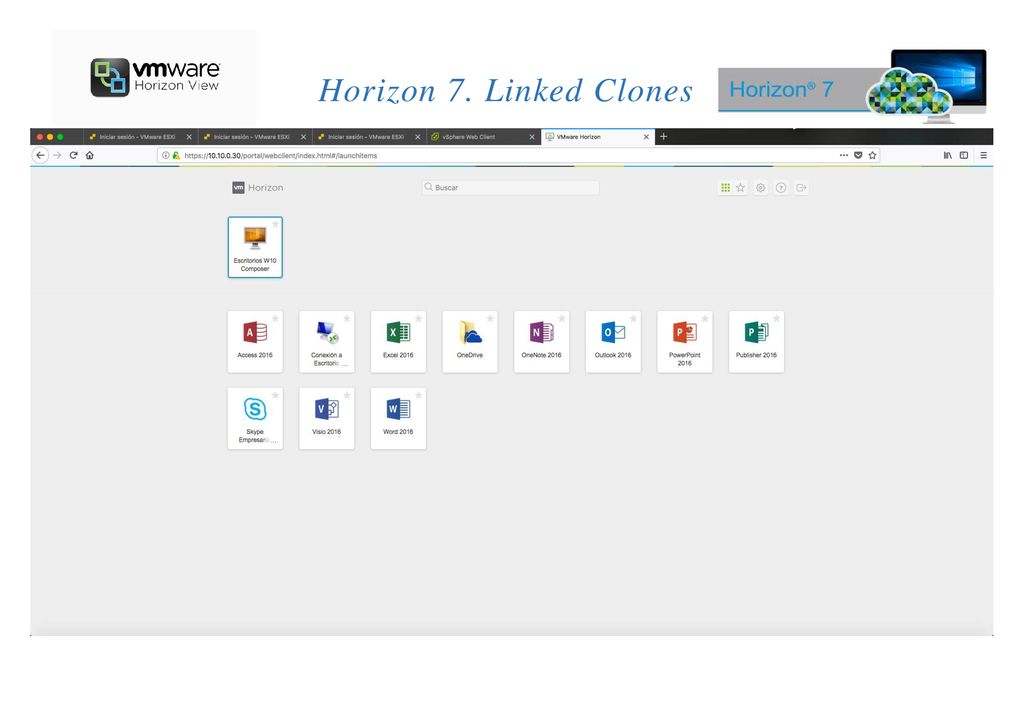Save page to Pocket icon
The image size is (1024, 724).
coord(858,155)
